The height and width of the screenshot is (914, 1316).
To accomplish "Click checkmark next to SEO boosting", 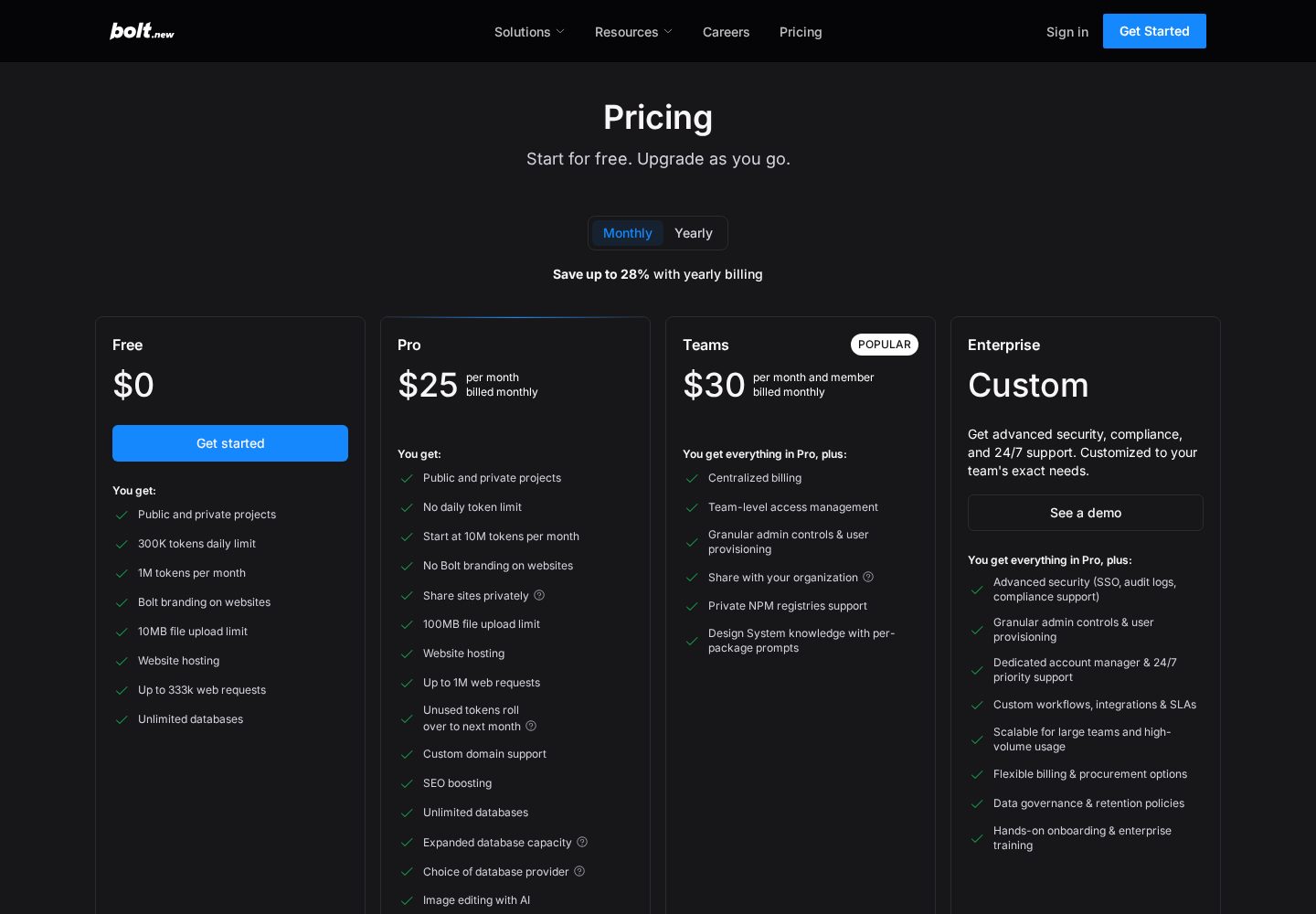I will click(x=407, y=783).
